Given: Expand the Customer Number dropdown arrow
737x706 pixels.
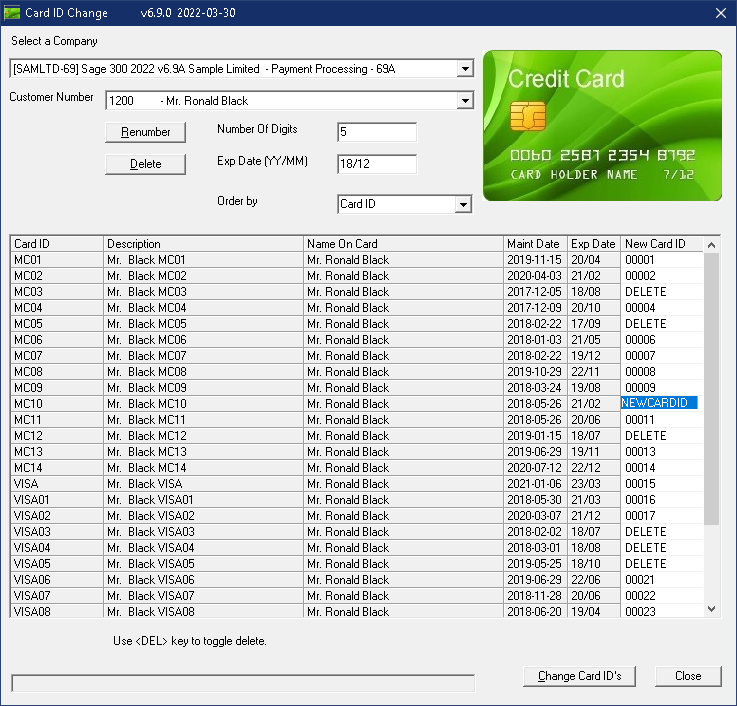Looking at the screenshot, I should [x=465, y=101].
